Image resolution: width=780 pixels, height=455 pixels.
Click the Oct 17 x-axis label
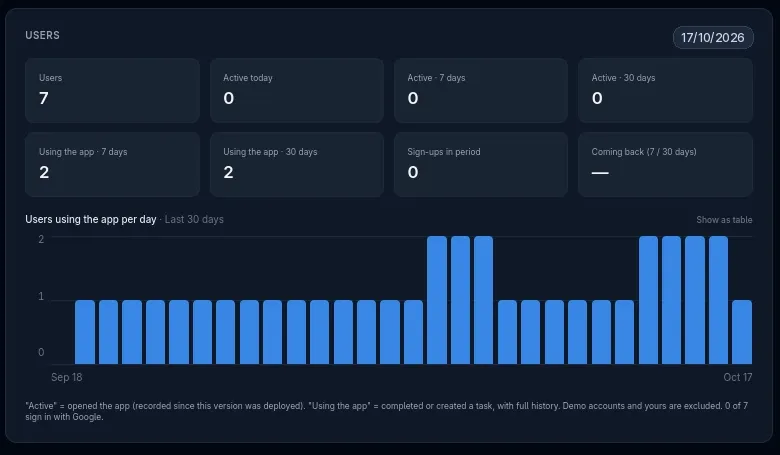[738, 377]
